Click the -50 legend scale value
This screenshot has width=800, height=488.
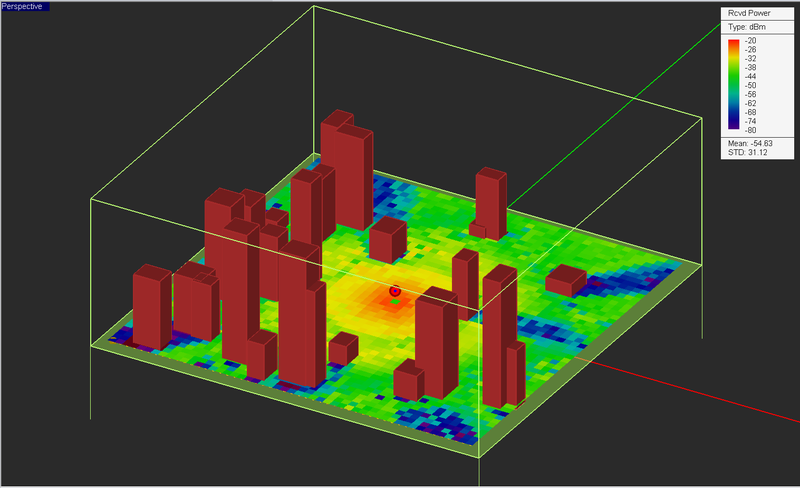(x=750, y=85)
